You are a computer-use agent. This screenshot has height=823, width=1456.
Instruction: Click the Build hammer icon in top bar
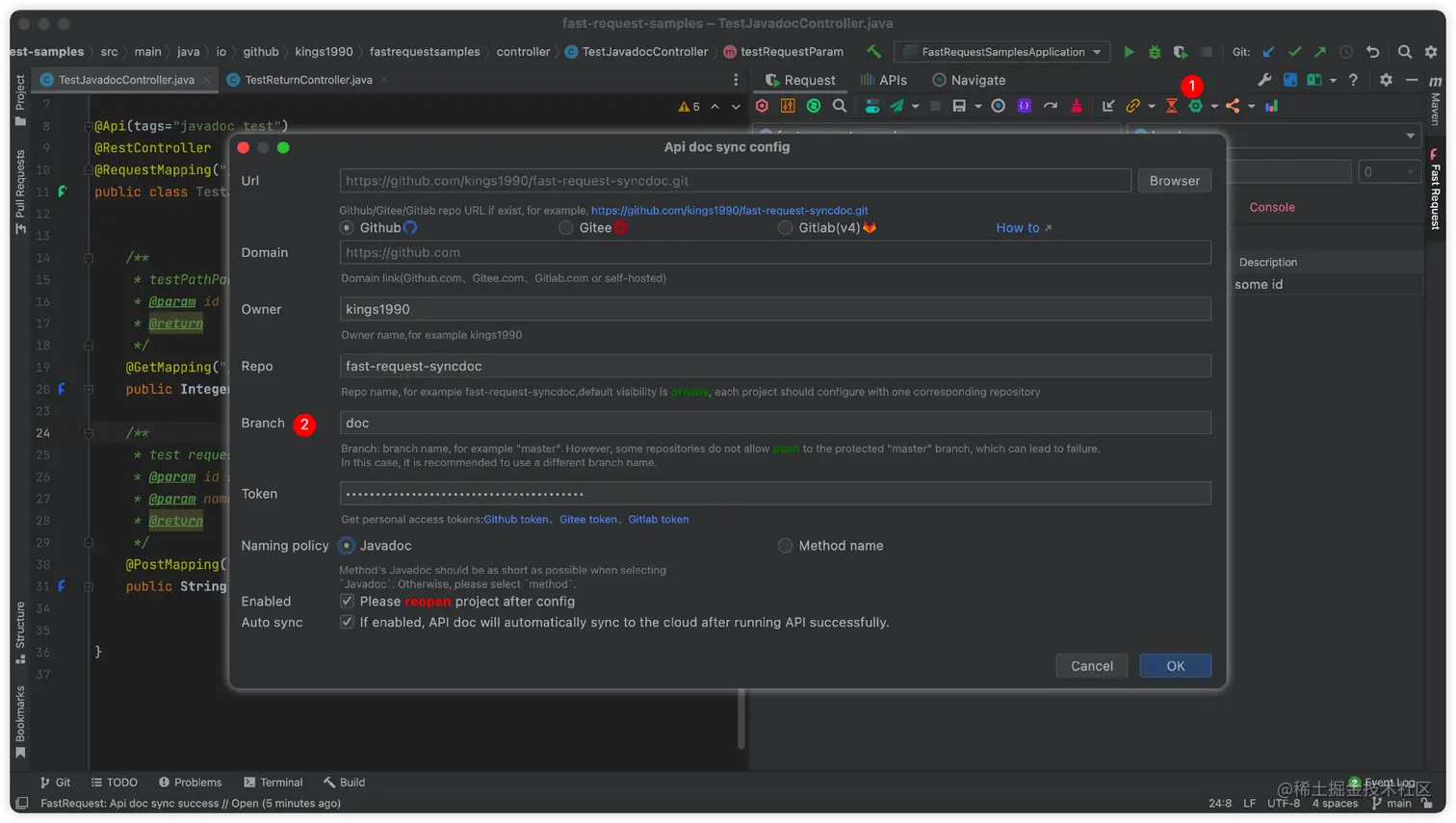873,51
